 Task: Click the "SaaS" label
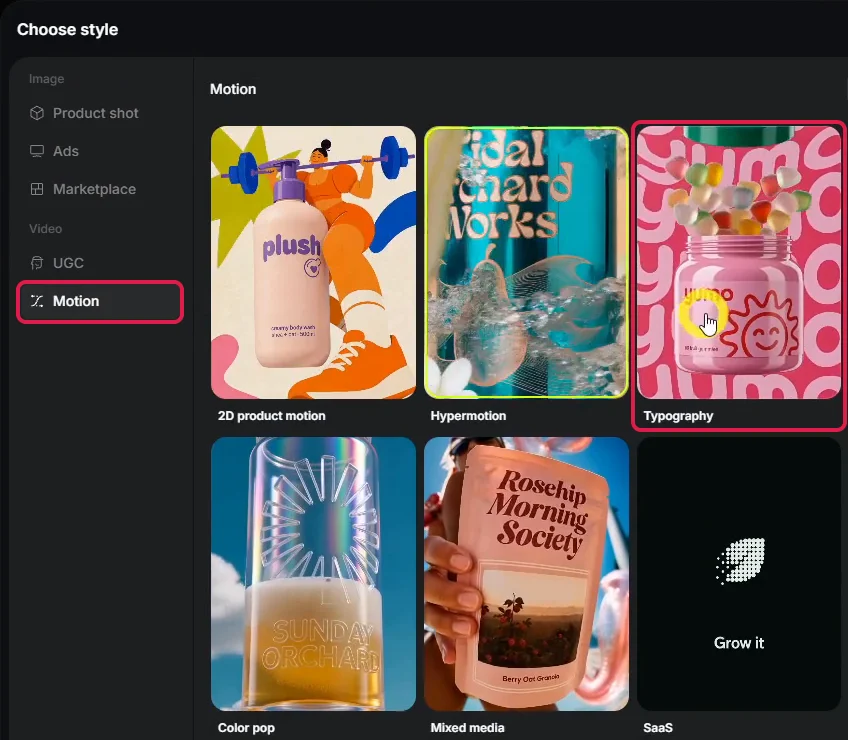pos(658,728)
